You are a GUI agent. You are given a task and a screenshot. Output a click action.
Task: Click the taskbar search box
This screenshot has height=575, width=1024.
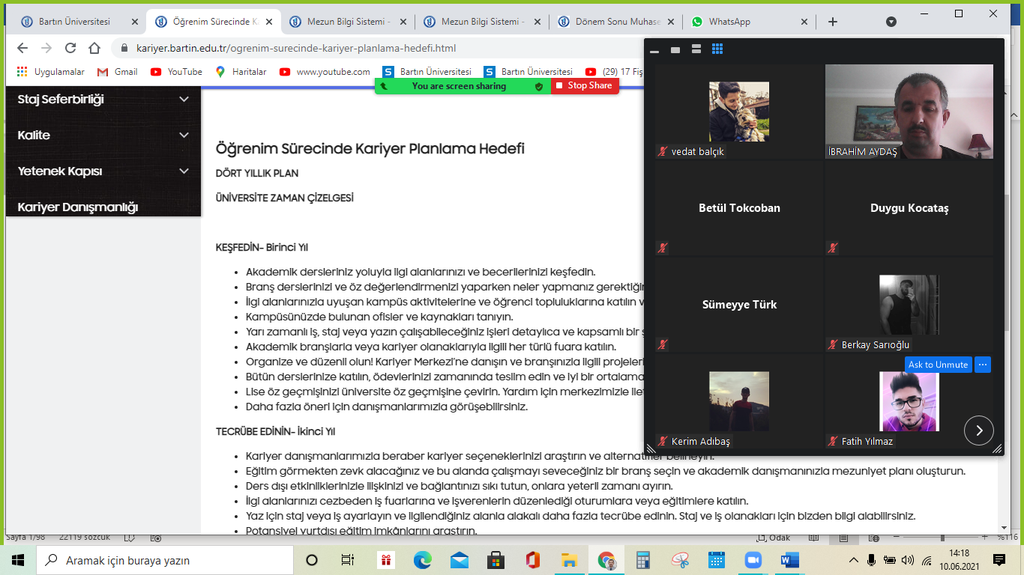pos(165,560)
